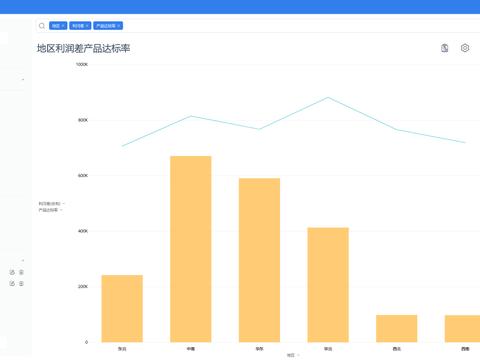Open the 利润差 y-axis measure dropdown
The width and height of the screenshot is (480, 360).
(52, 203)
